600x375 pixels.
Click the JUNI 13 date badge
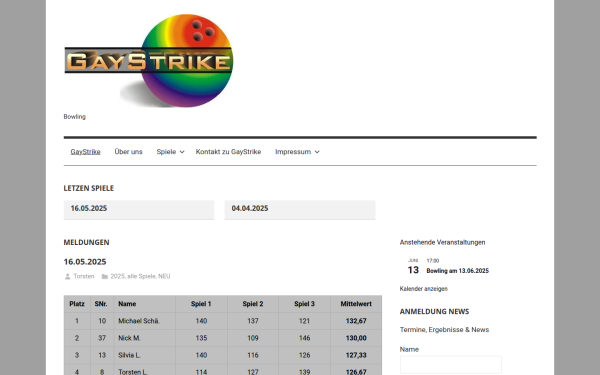point(413,267)
